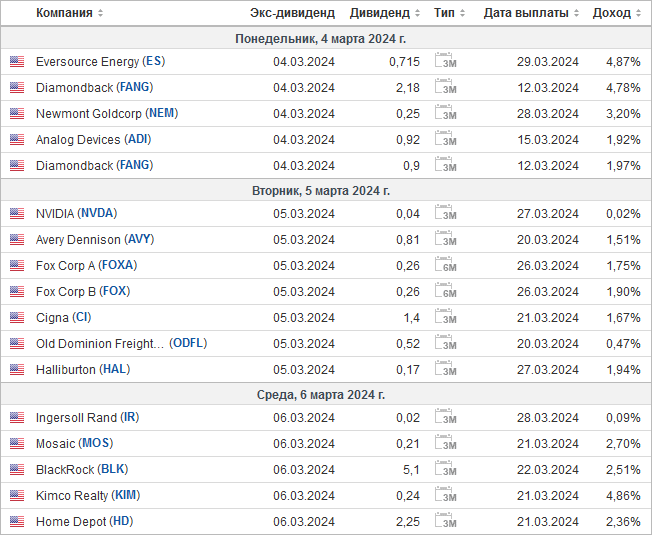Sort by Доход column arrows
This screenshot has height=535, width=652.
[x=639, y=13]
